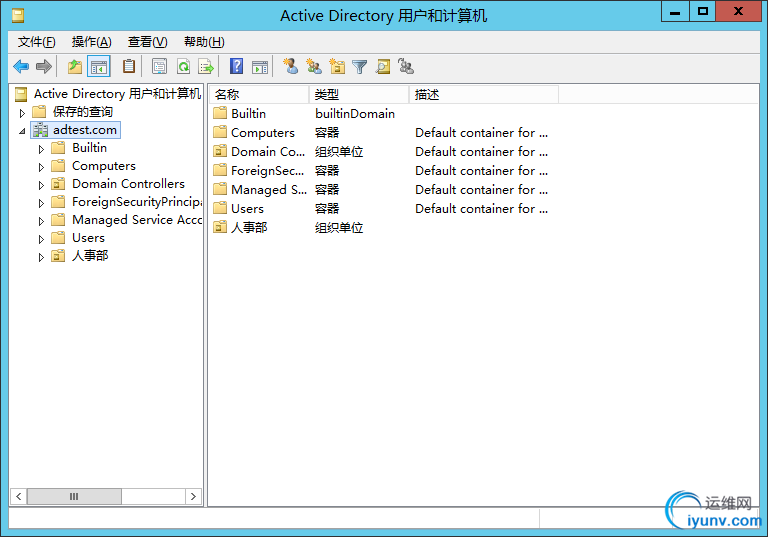The image size is (768, 537).
Task: Open Properties via toolbar icon
Action: [159, 66]
